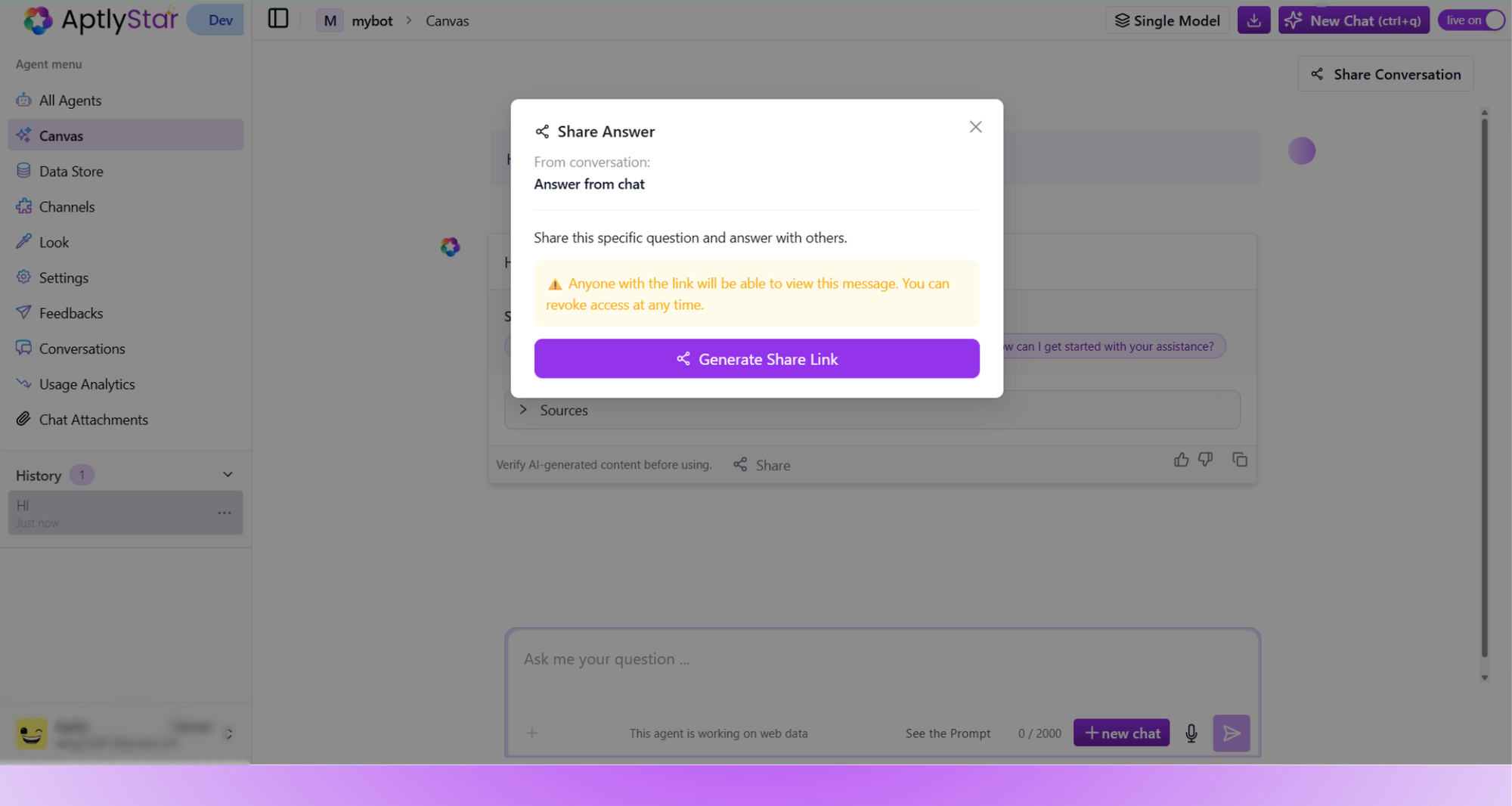Screen dimensions: 1512x806
Task: Give the answer a thumbs up
Action: pos(1182,459)
